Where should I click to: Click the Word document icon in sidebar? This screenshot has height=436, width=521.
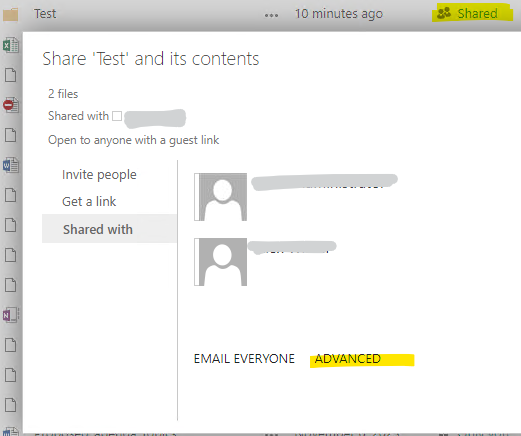click(x=11, y=165)
